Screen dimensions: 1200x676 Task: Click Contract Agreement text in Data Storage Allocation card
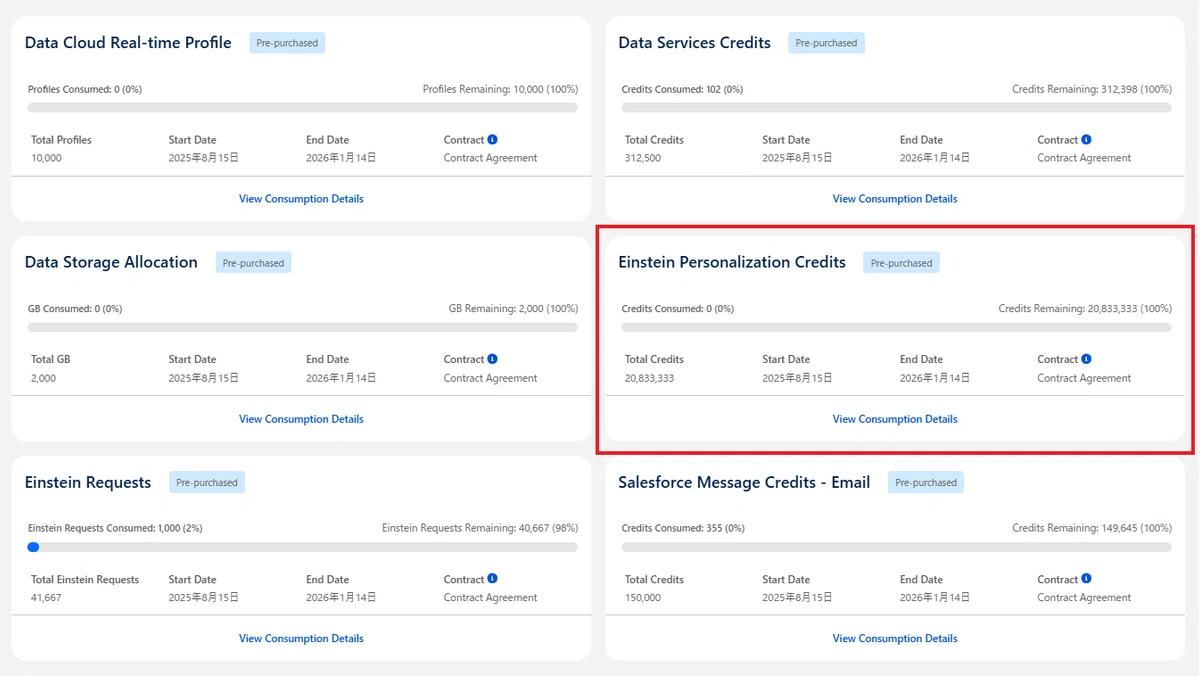click(x=491, y=378)
